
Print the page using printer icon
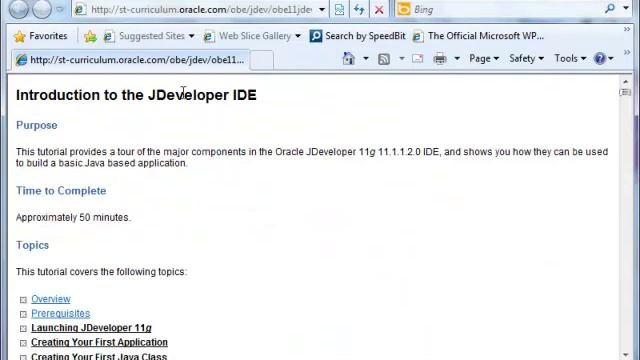[440, 59]
